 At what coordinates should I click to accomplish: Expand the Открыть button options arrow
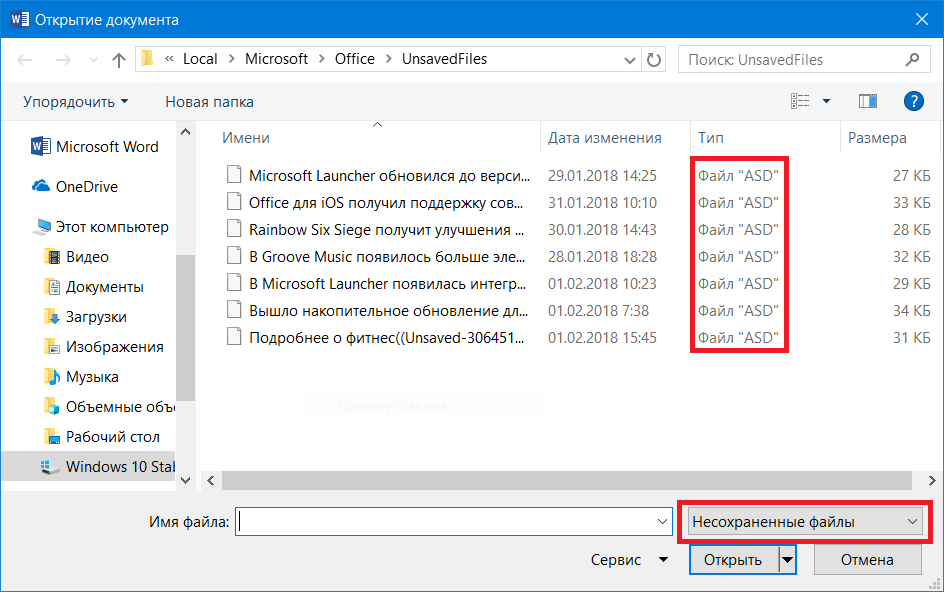pyautogui.click(x=787, y=560)
